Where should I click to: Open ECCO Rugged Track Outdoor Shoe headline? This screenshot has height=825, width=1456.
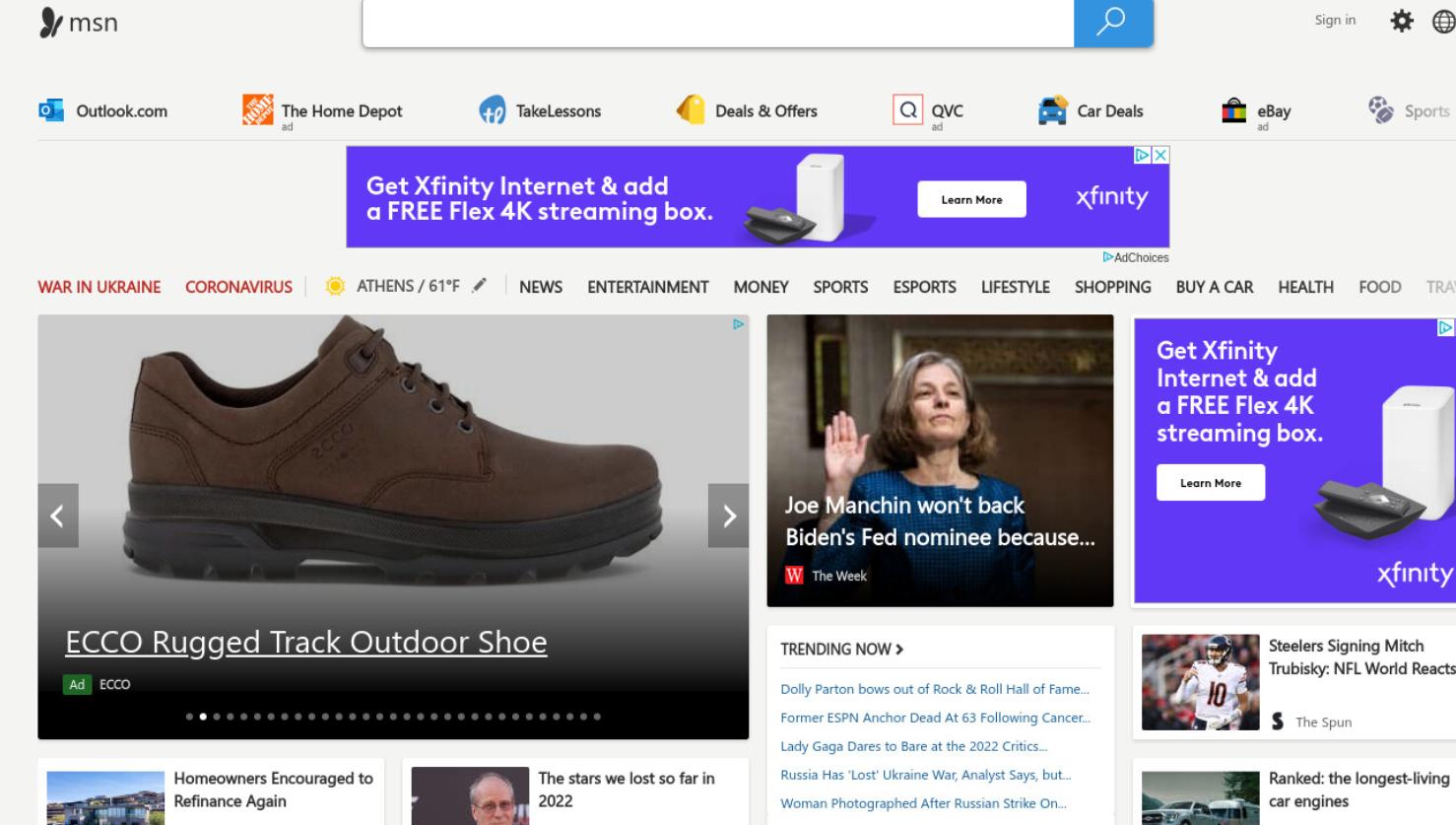coord(306,642)
